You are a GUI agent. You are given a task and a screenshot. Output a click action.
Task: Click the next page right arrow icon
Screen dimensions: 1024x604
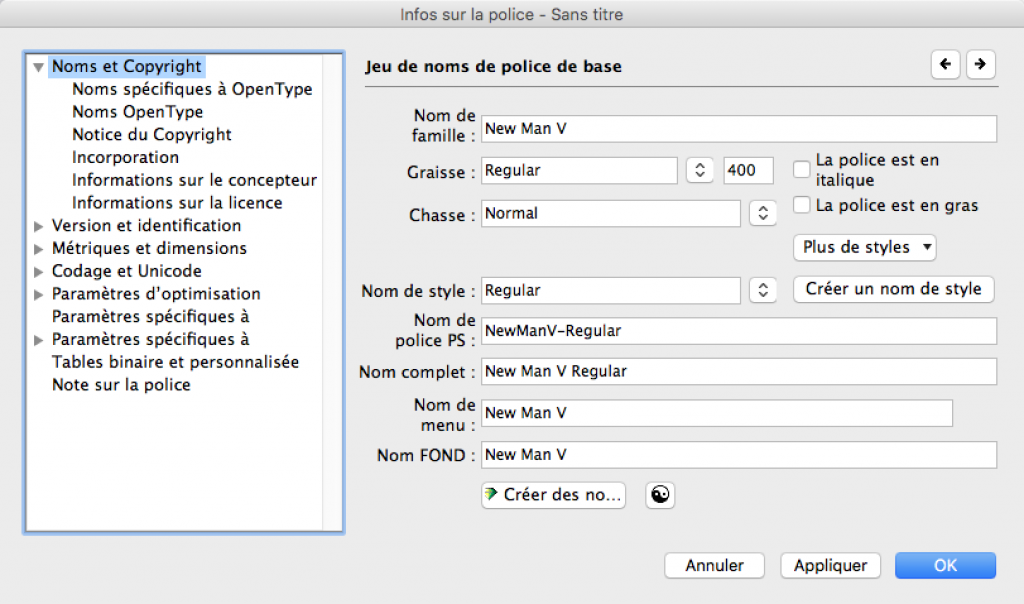(980, 65)
